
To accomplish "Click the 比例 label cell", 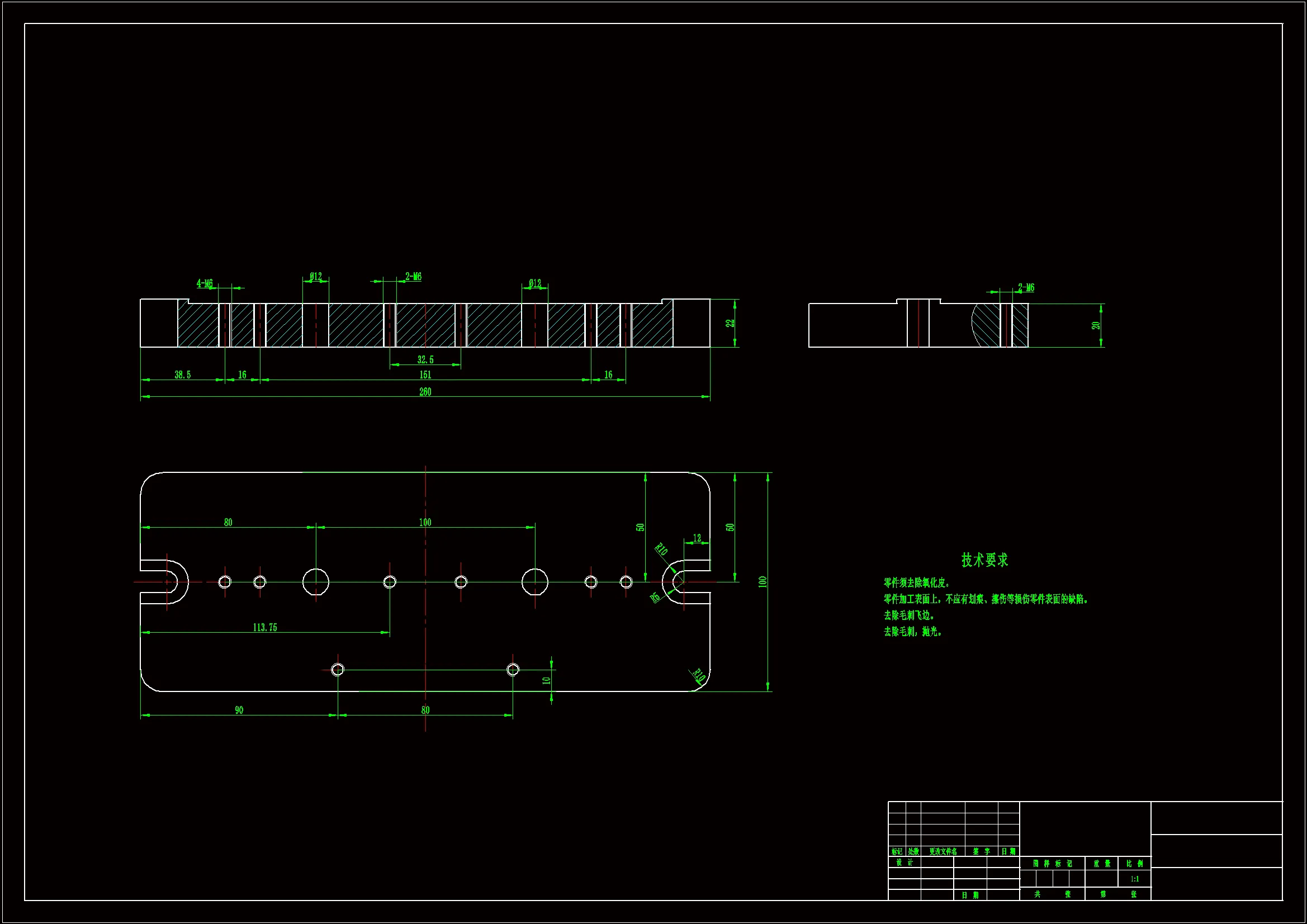I will pos(1134,864).
